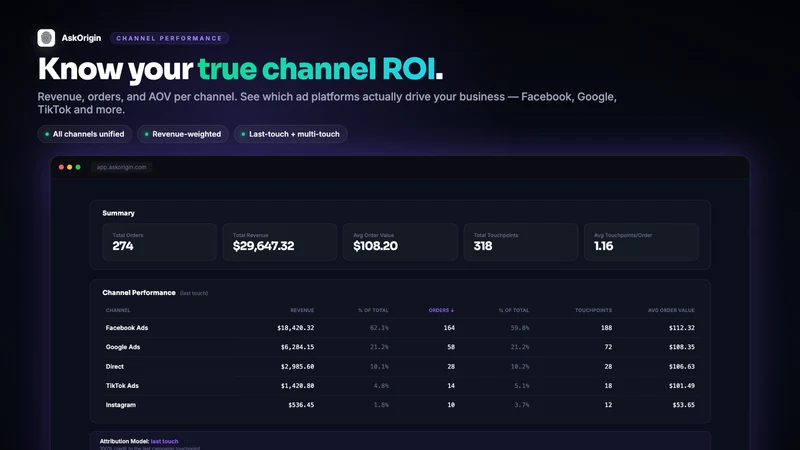
Task: Sort by the Touchpoints column header
Action: pos(593,310)
